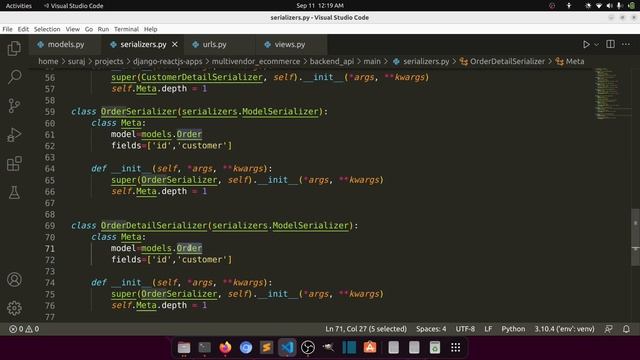Open the Edit menu
Screen dimensions: 640x360
coord(23,29)
